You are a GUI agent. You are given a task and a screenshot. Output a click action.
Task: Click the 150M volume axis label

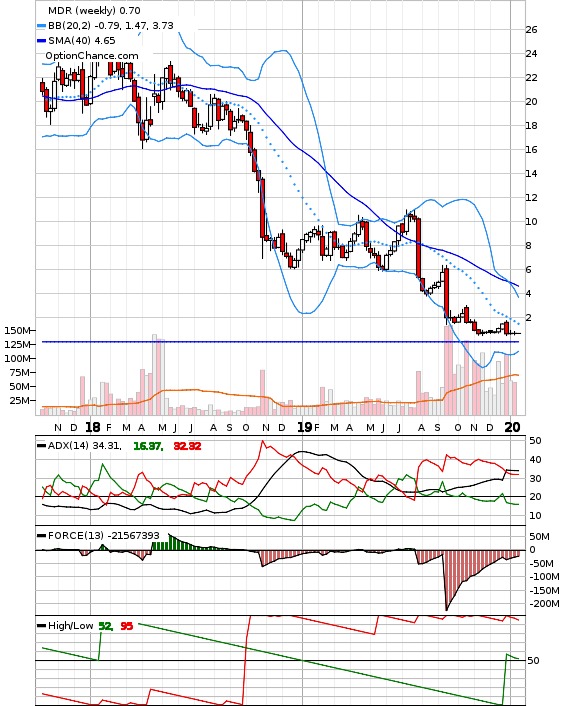[17, 330]
